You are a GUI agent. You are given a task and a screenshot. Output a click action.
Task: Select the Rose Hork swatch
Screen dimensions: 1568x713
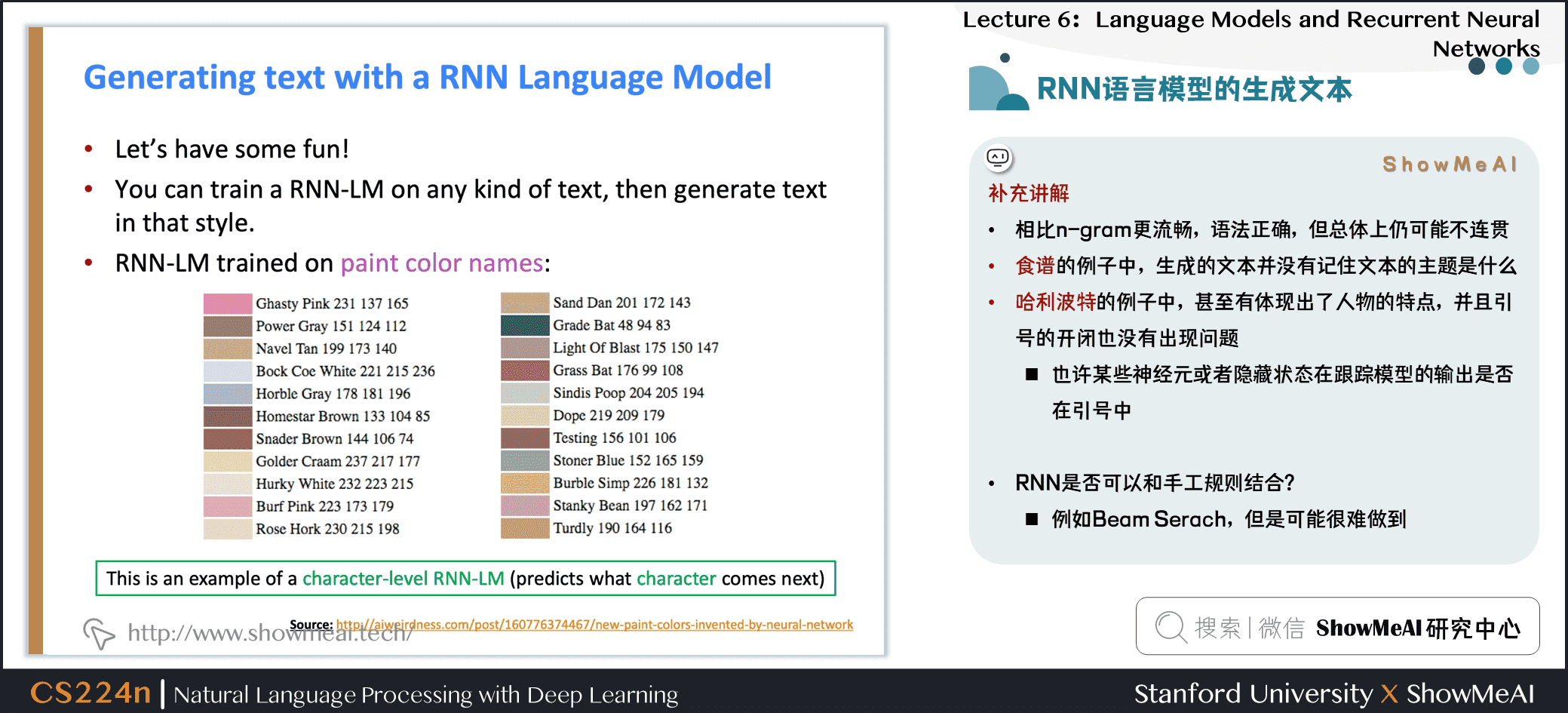click(x=228, y=529)
